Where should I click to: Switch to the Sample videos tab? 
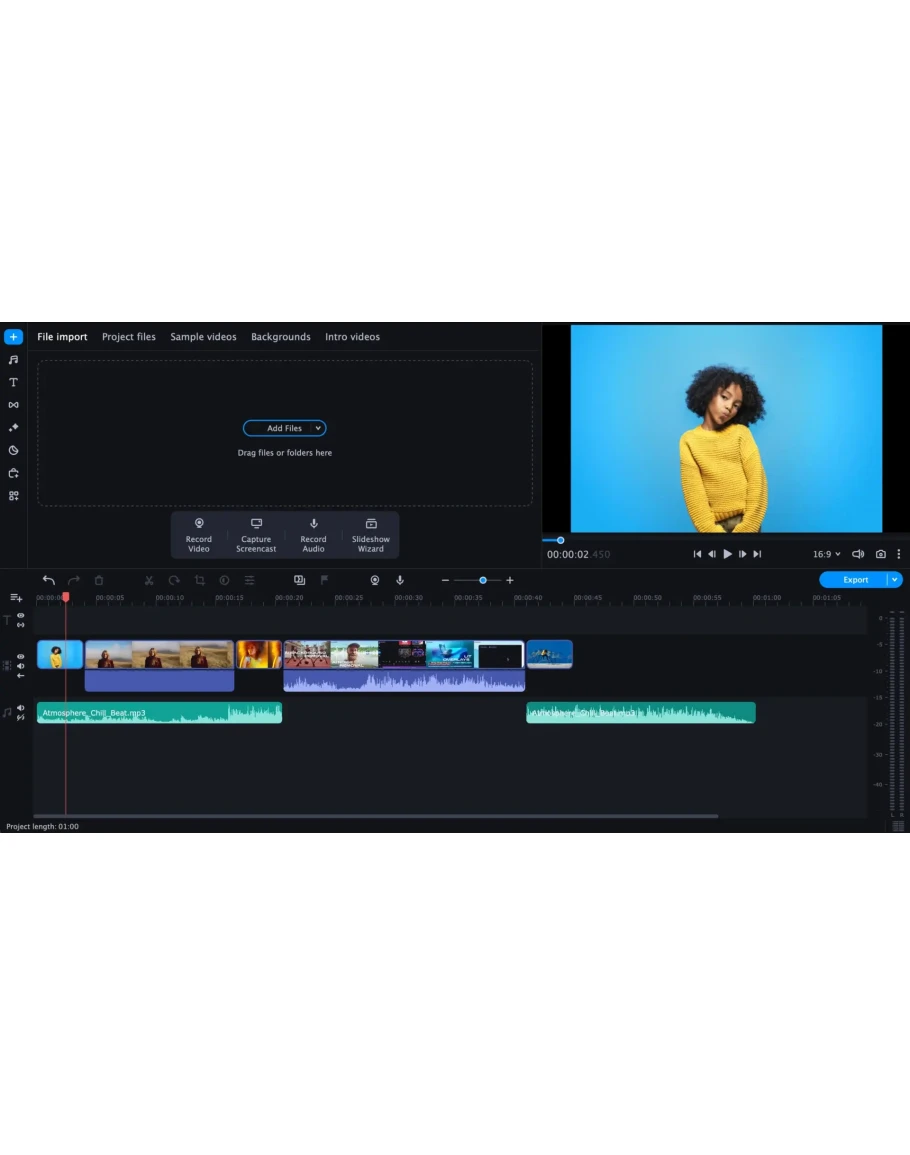tap(203, 337)
